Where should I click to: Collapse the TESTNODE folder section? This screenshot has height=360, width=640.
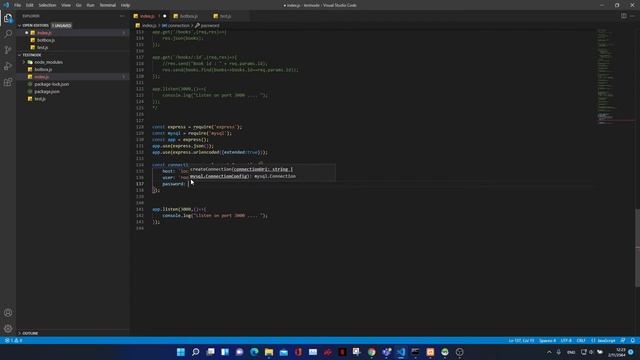(x=31, y=55)
